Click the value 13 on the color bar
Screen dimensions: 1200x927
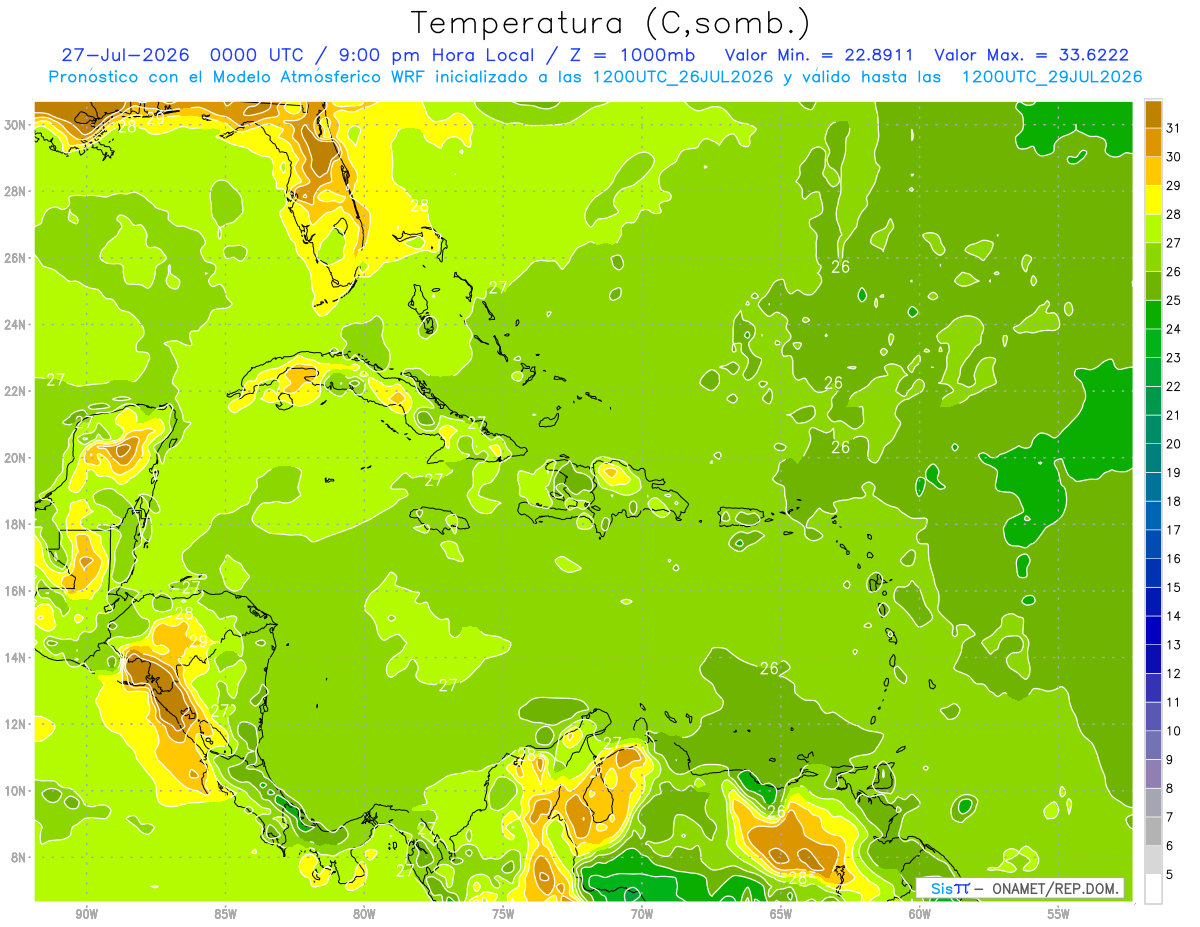click(x=1174, y=645)
